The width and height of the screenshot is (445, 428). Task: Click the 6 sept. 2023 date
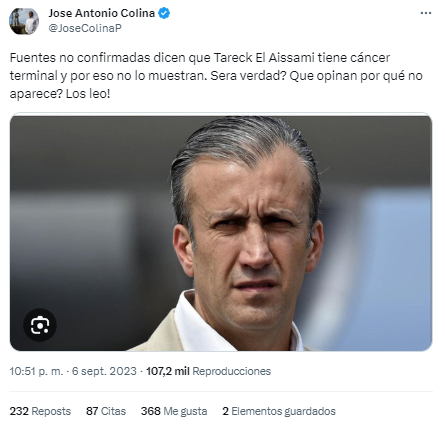[x=104, y=371]
